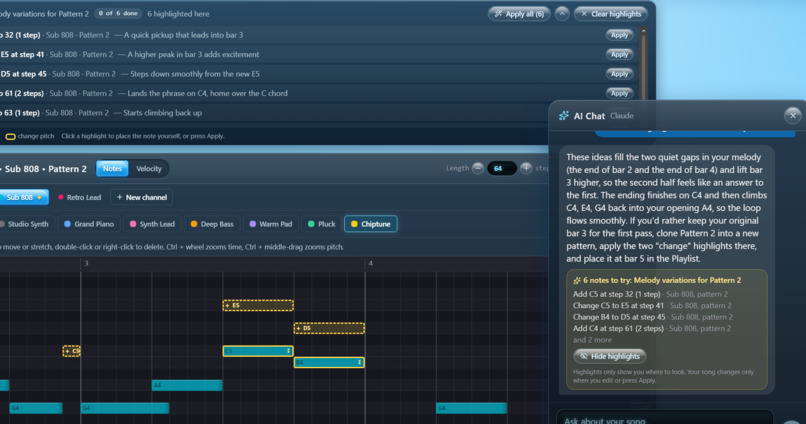Click the resize handle on the C5 note

[x=288, y=351]
